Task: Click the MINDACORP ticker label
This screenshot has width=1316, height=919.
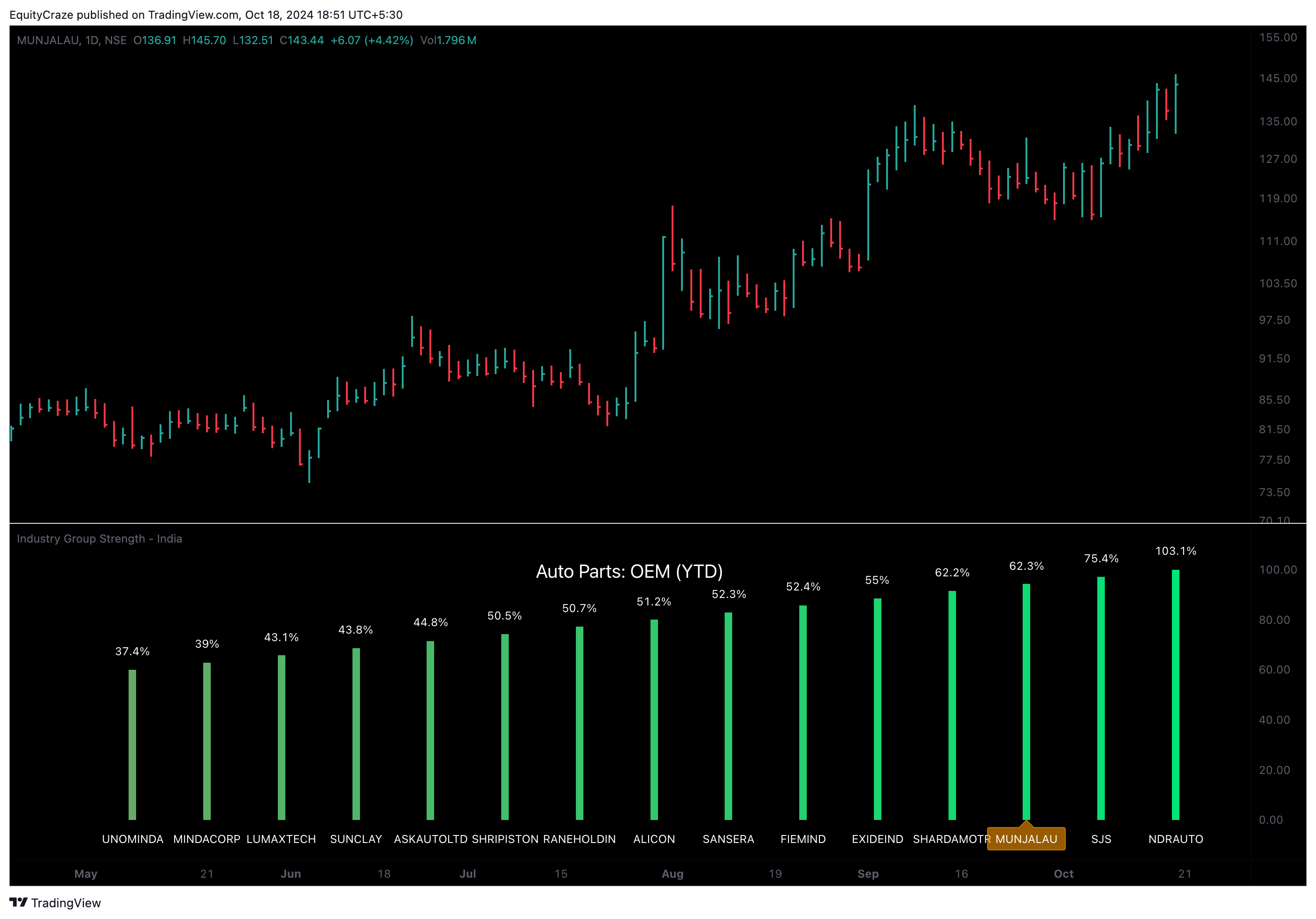Action: (x=207, y=839)
